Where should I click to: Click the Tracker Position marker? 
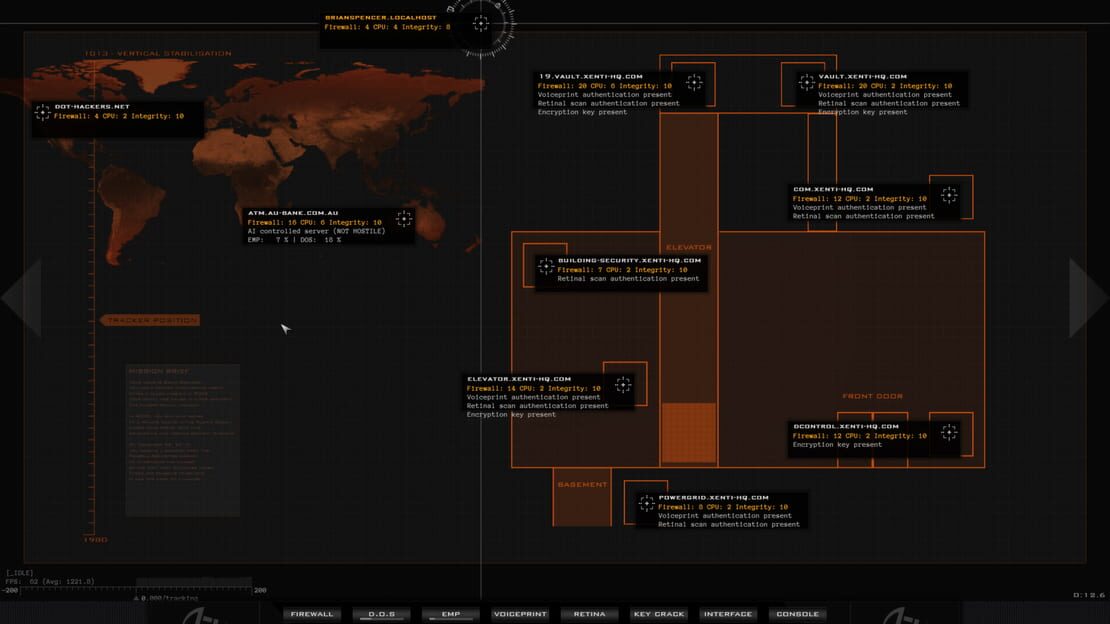[x=150, y=320]
